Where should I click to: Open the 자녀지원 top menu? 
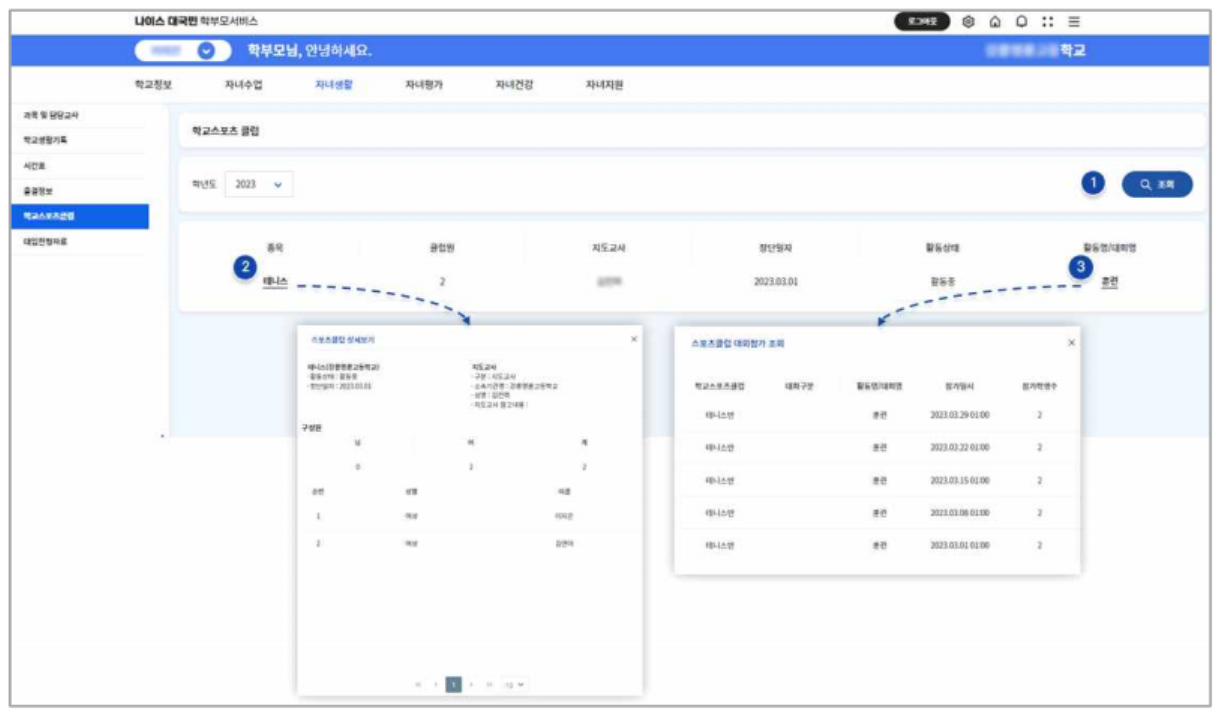tap(604, 85)
